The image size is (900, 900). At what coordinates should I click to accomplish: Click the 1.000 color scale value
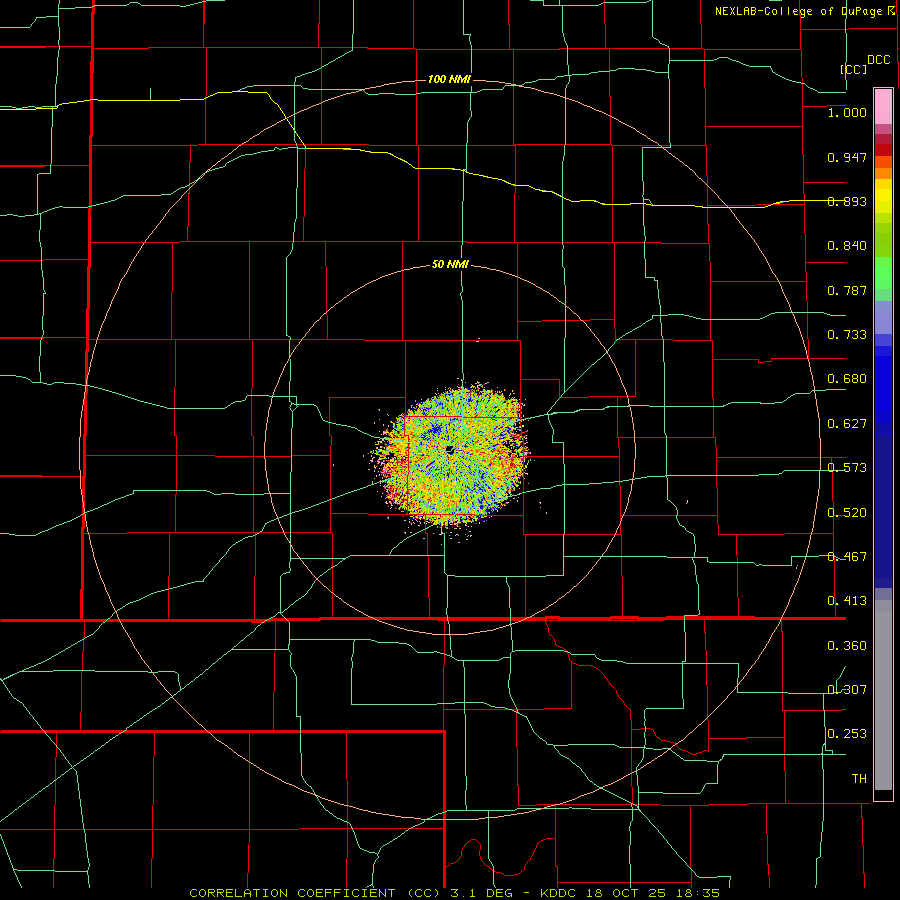(x=847, y=112)
